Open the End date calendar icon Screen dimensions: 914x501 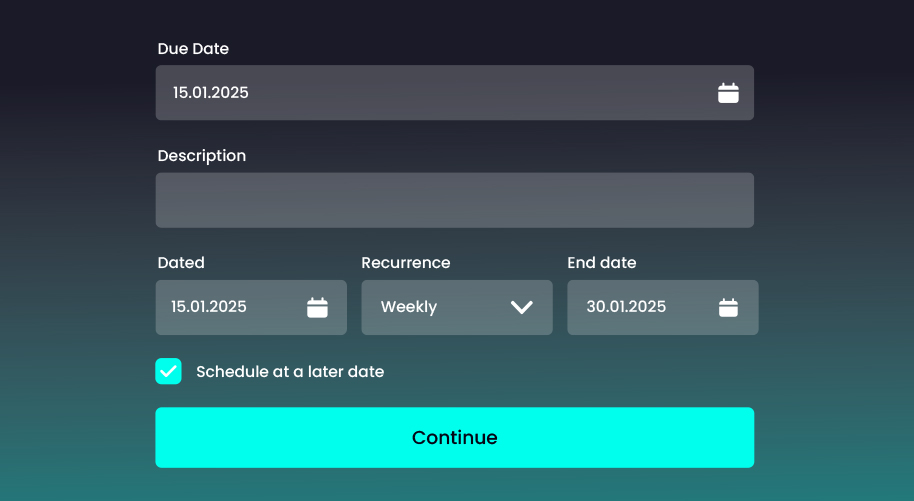pyautogui.click(x=728, y=307)
